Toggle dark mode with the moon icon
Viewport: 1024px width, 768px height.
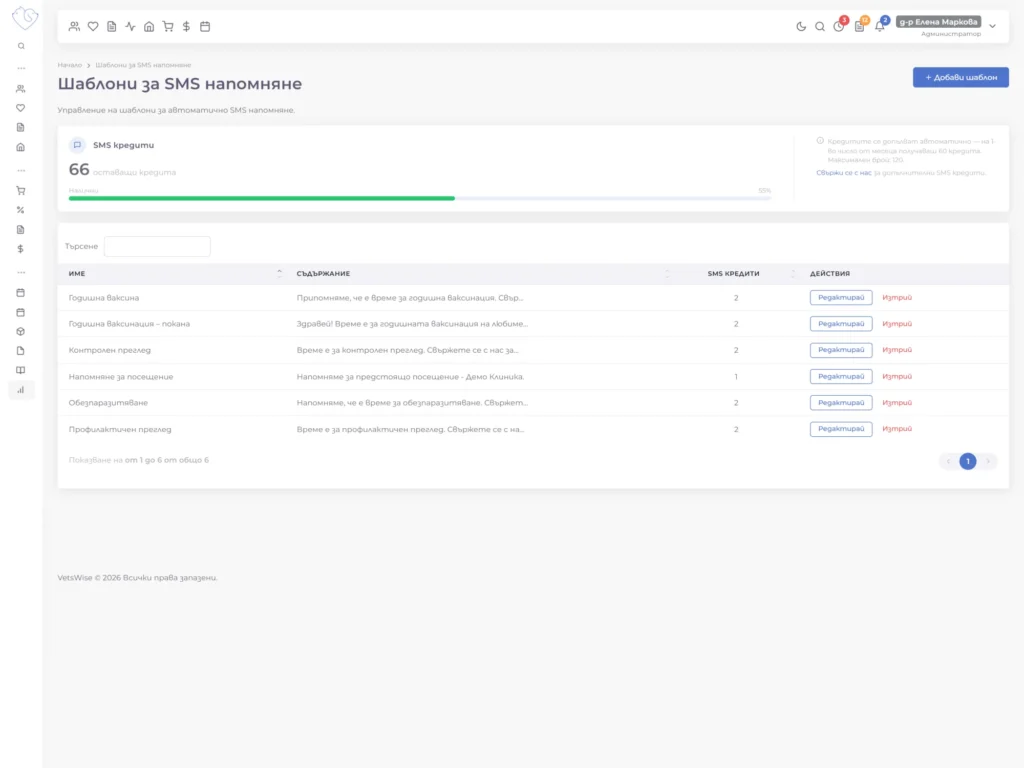click(x=801, y=27)
